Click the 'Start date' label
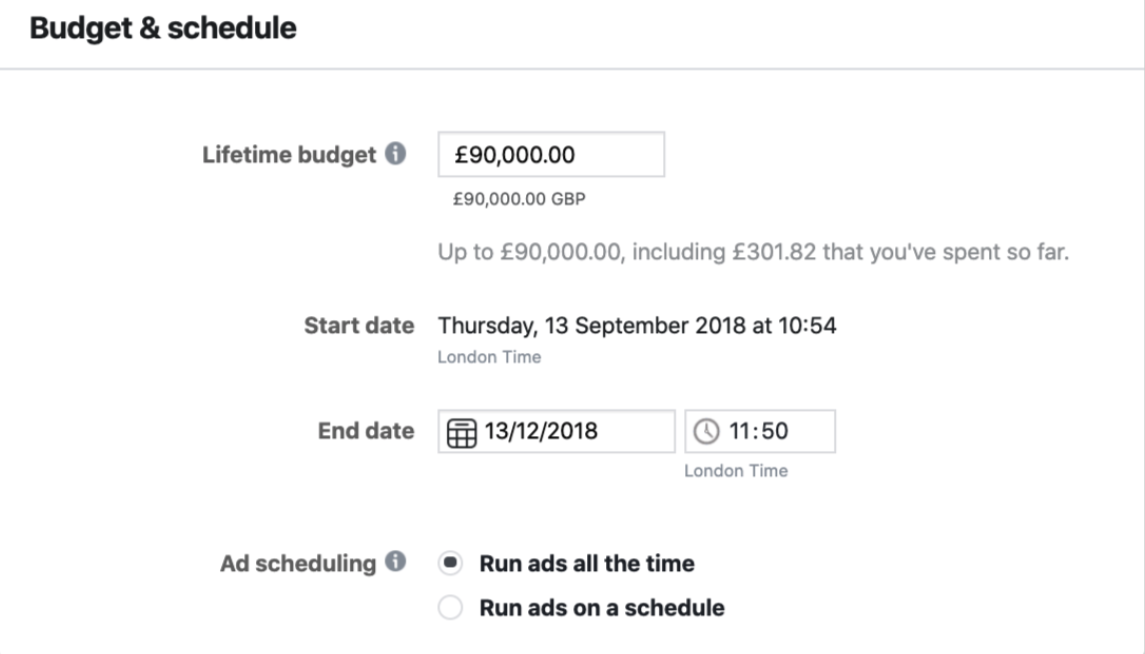Image resolution: width=1145 pixels, height=654 pixels. (x=359, y=325)
